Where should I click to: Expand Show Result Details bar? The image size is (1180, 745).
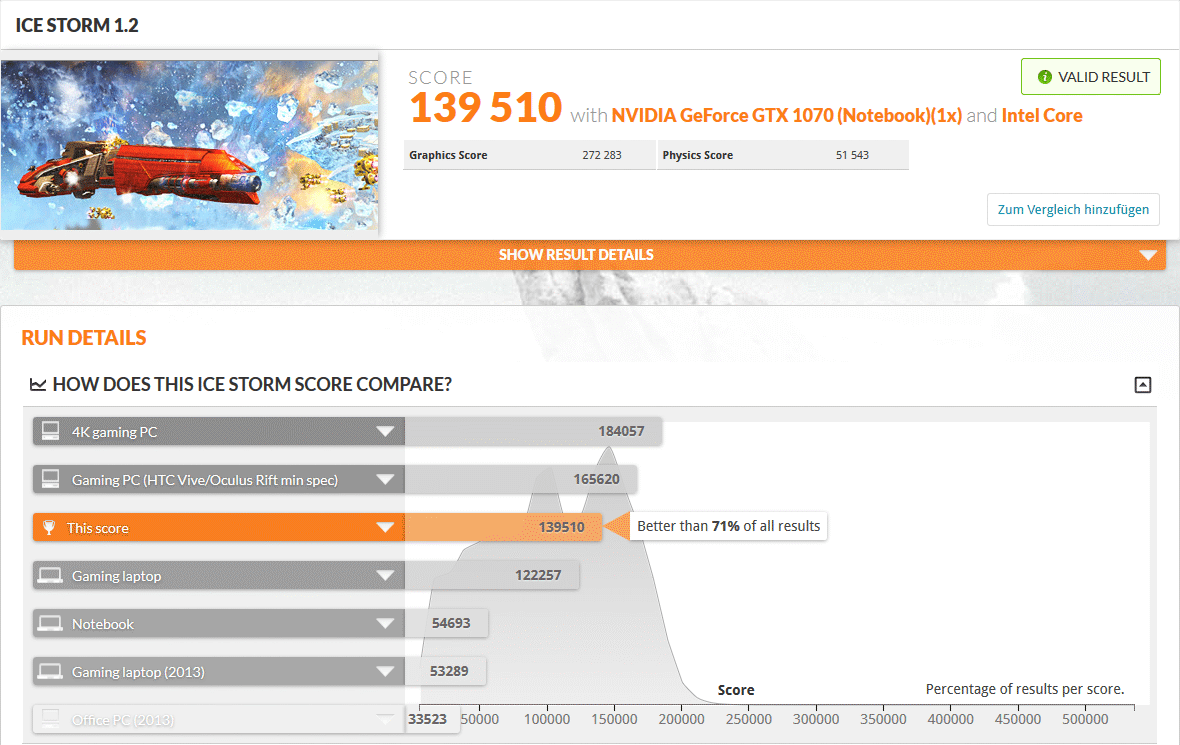point(589,255)
